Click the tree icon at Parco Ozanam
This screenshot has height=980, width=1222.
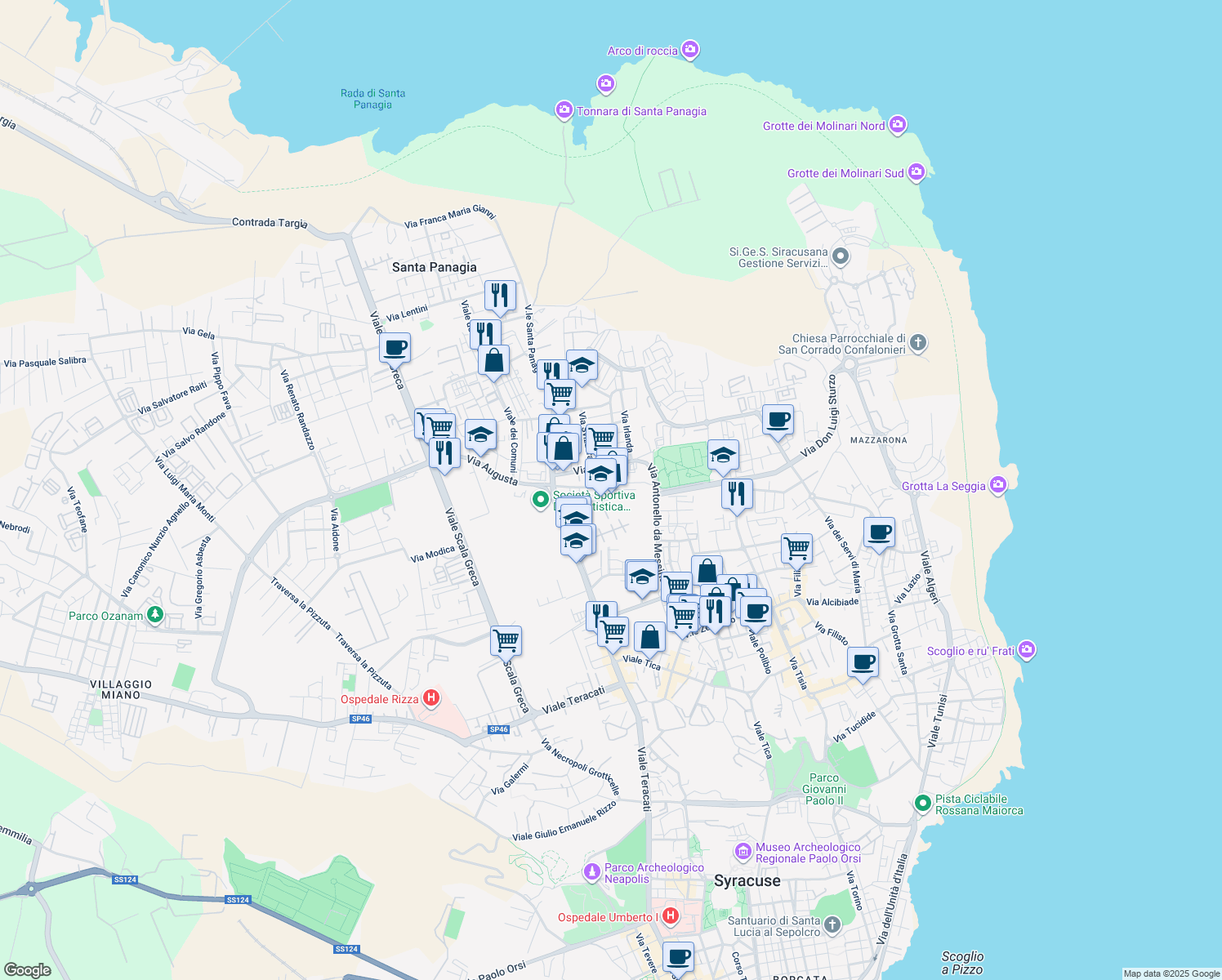(x=154, y=614)
